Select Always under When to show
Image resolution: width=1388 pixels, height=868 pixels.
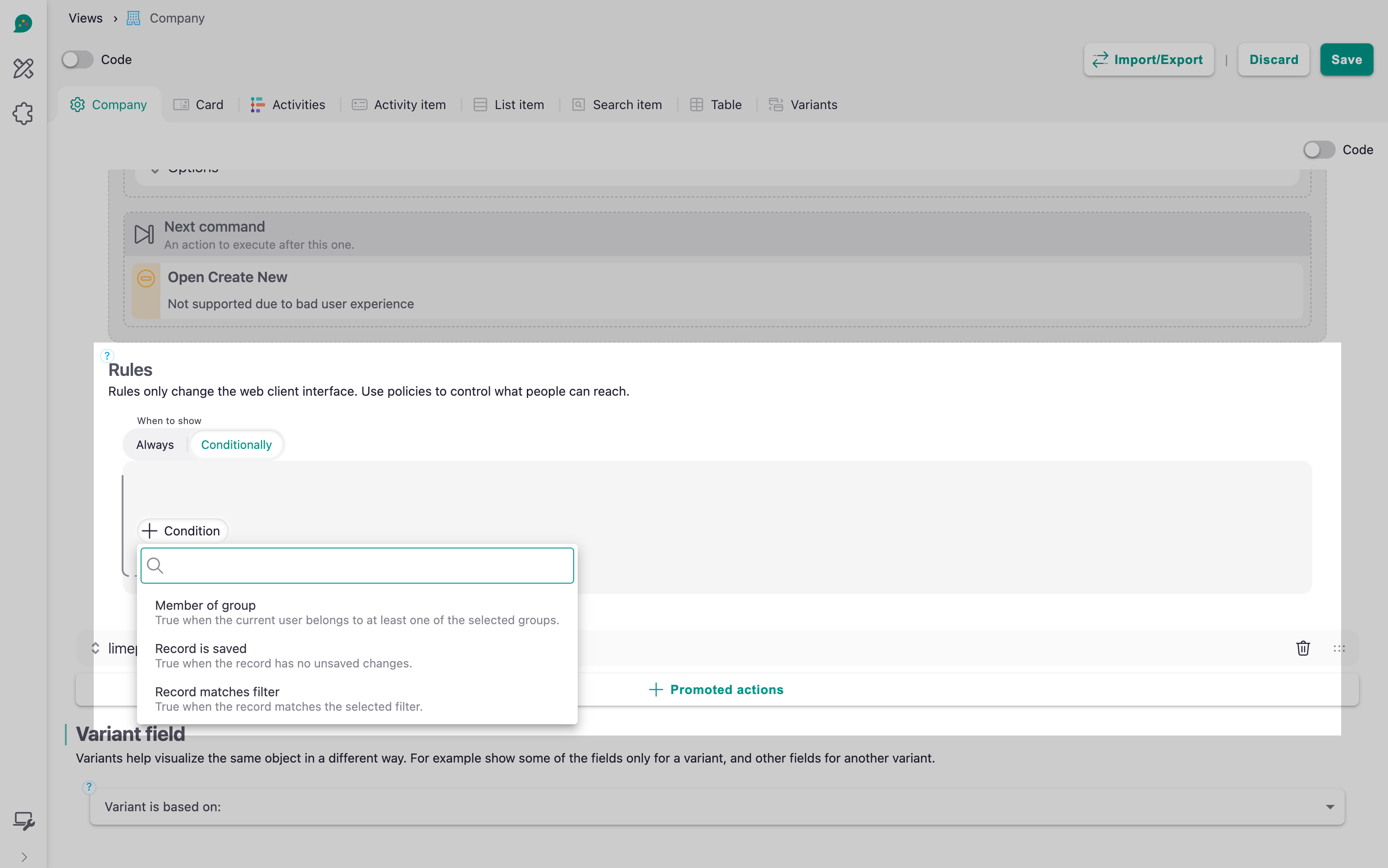tap(155, 444)
